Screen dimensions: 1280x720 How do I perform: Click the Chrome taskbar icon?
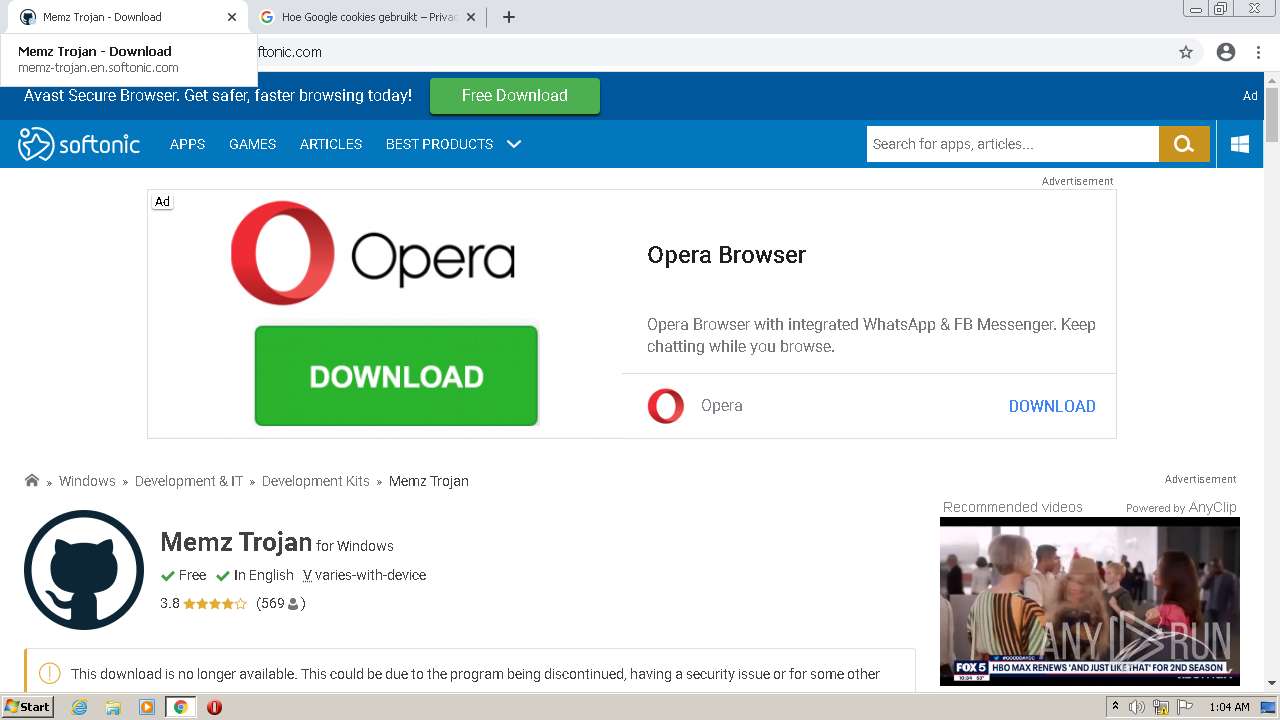tap(180, 707)
